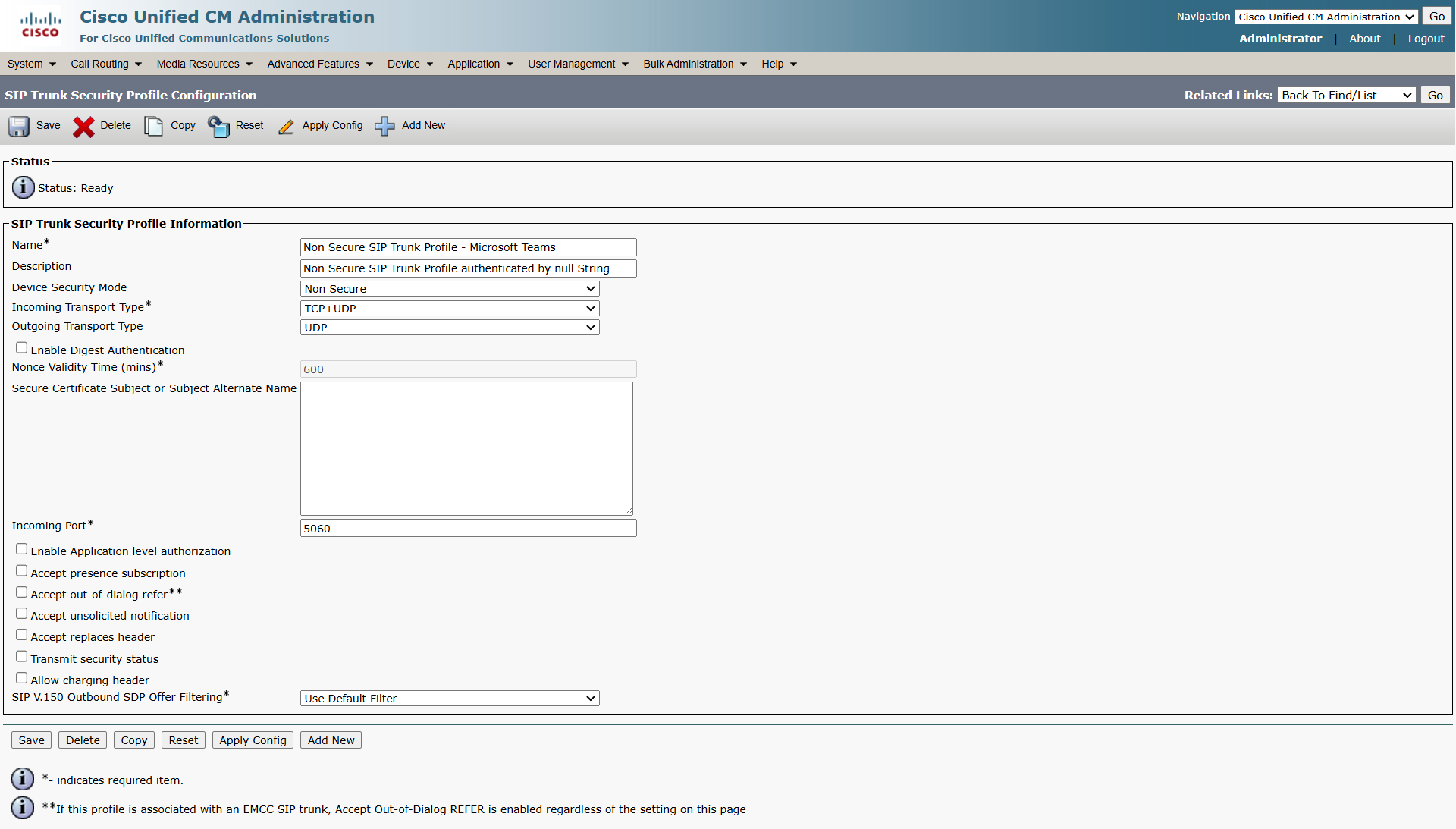Open the Bulk Administration menu

(x=695, y=64)
